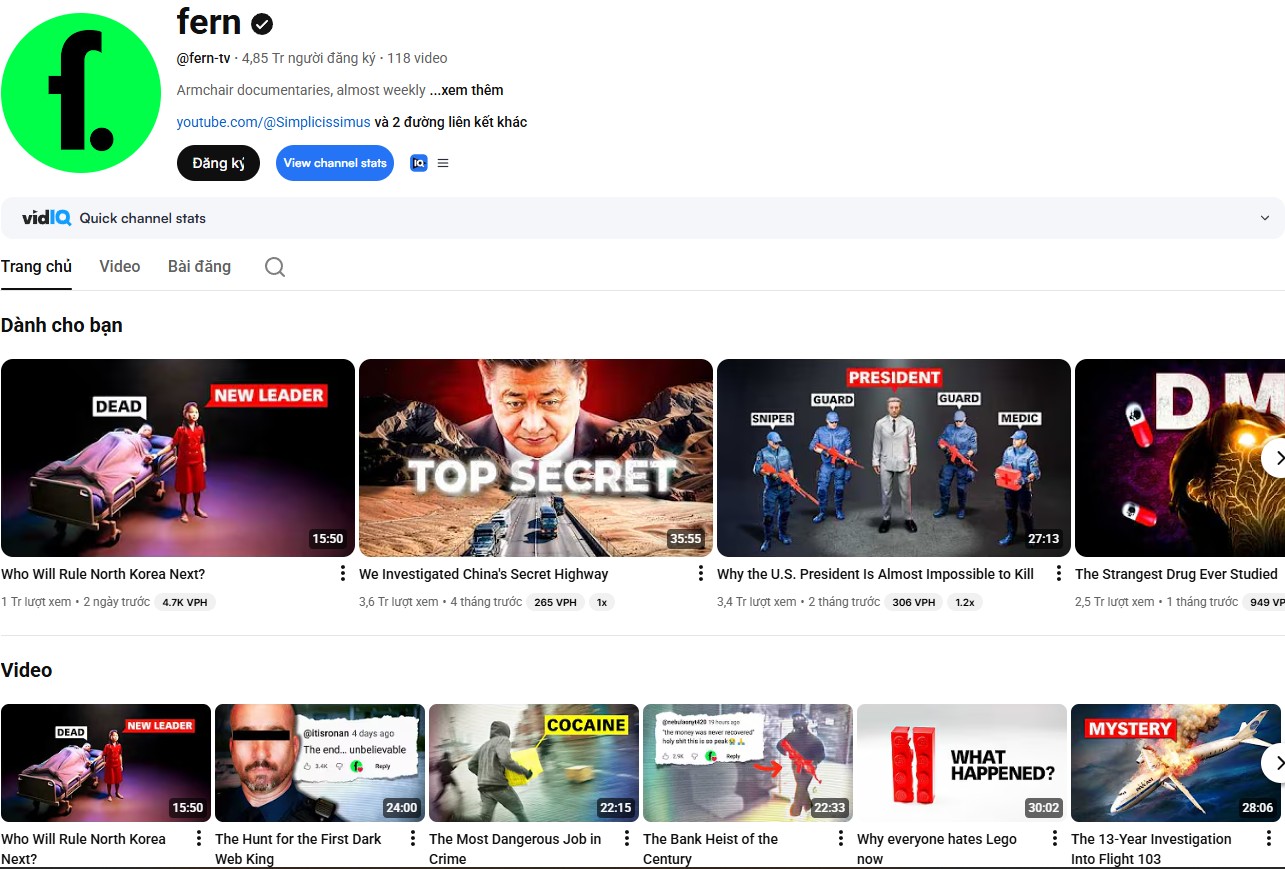This screenshot has width=1285, height=869.
Task: Open three-dot menu for U.S. President video
Action: [x=1058, y=574]
